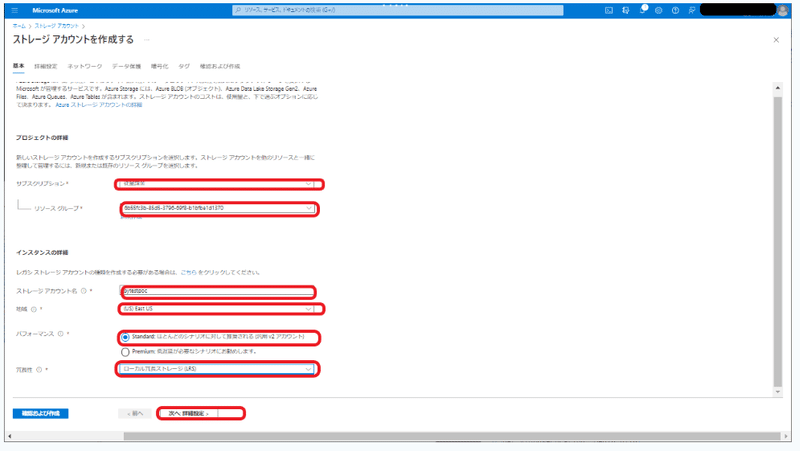Click the 次へ: 詳細設定 button
This screenshot has height=451, width=800.
188,413
